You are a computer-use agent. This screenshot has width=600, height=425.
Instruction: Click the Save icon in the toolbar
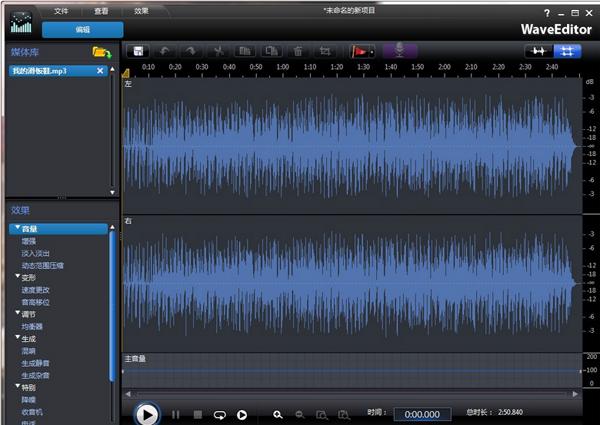click(138, 50)
